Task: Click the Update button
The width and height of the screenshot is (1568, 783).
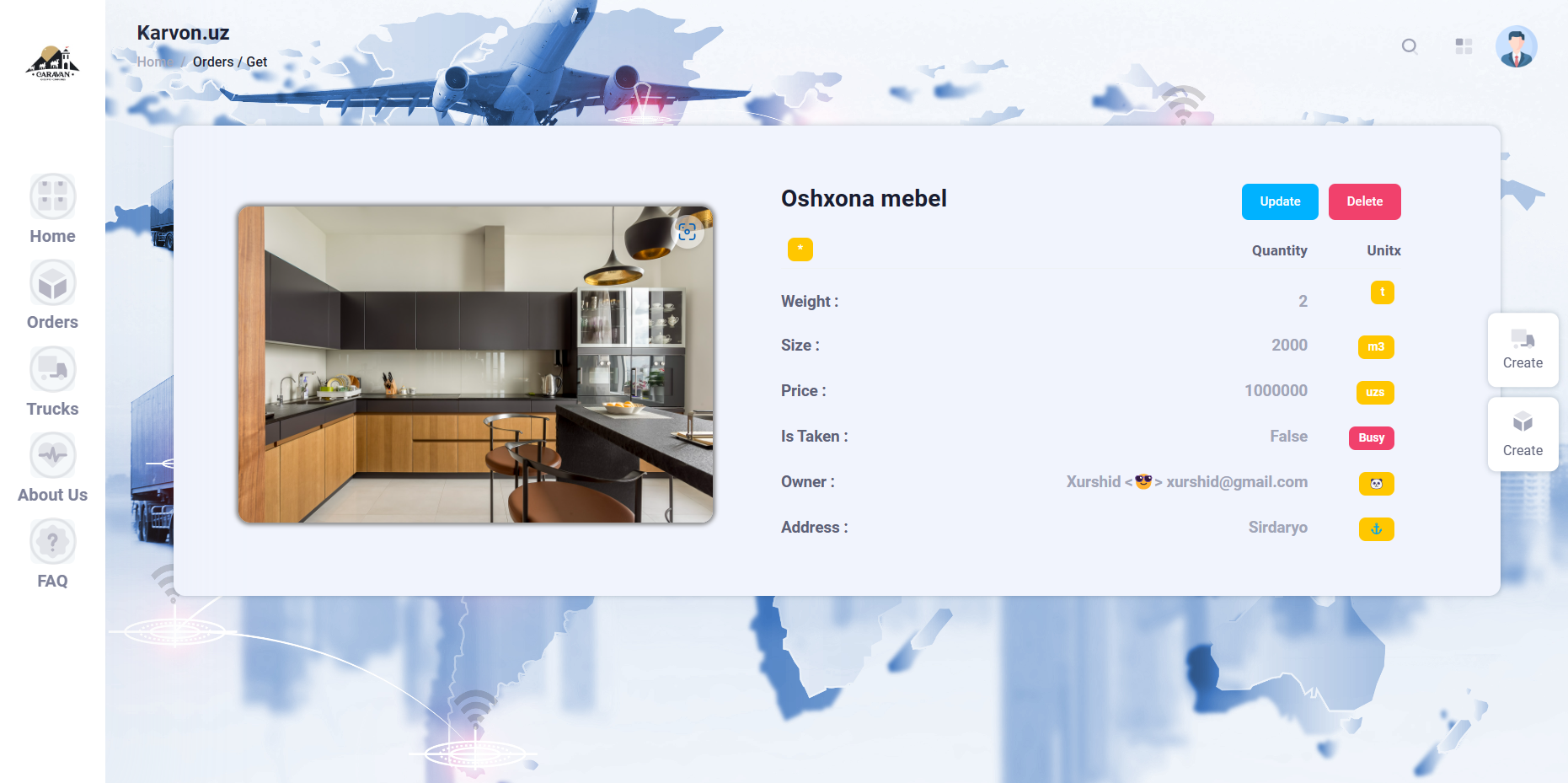Action: (1279, 201)
